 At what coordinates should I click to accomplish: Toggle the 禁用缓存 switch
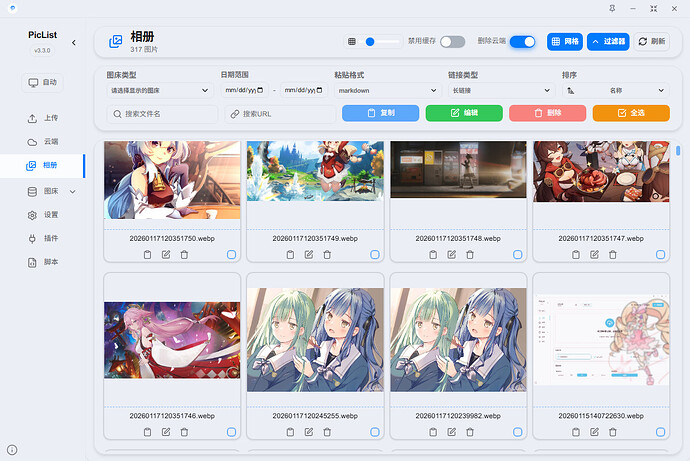[x=453, y=42]
